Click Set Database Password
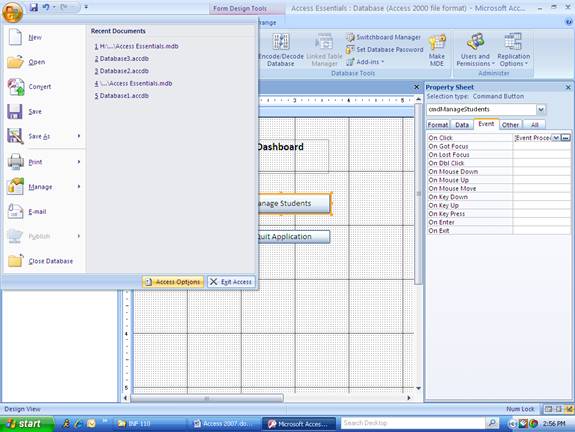Screen dimensions: 575x432 tap(385, 50)
